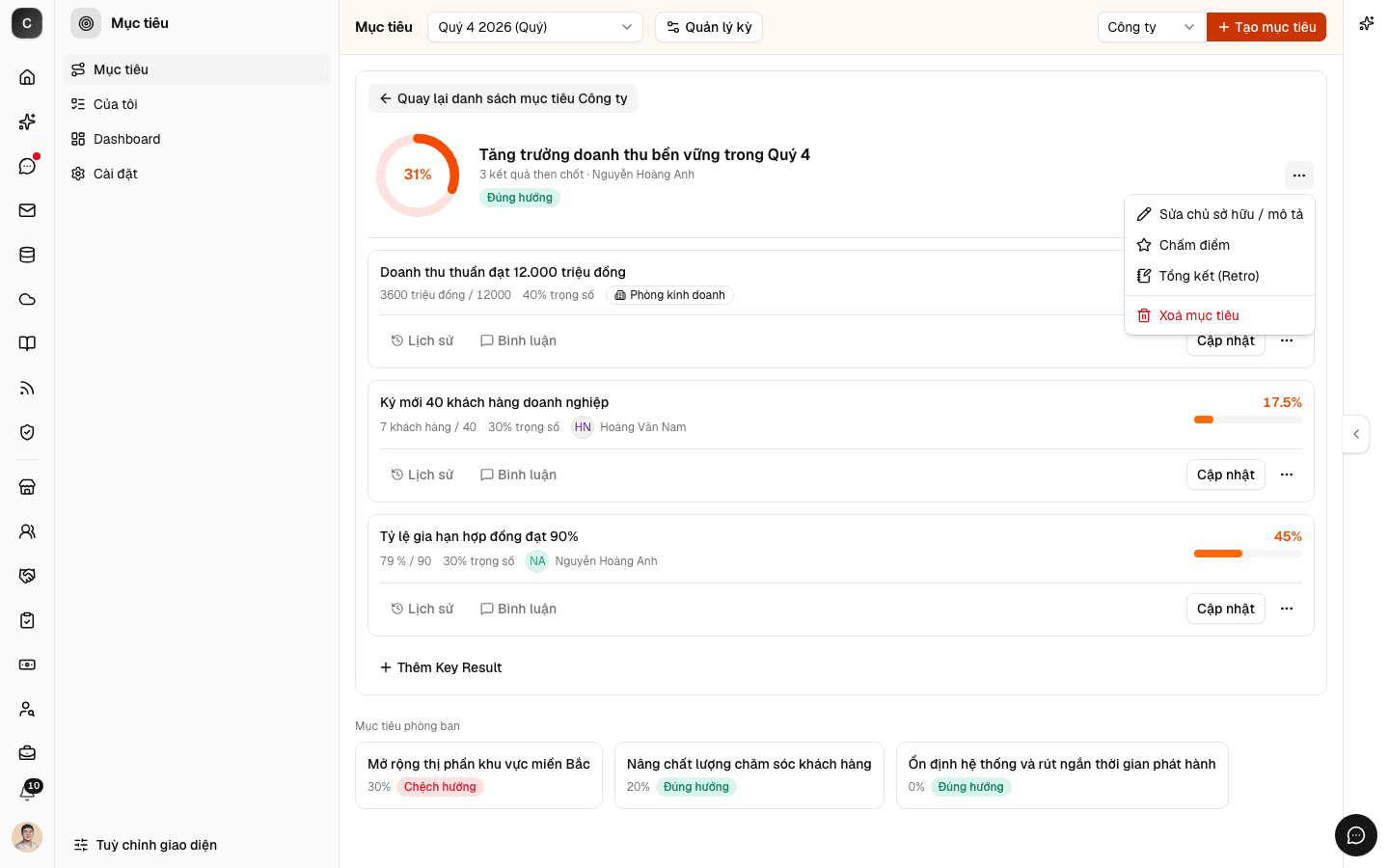Click the 45% progress bar
This screenshot has height=868, width=1389.
tap(1248, 554)
